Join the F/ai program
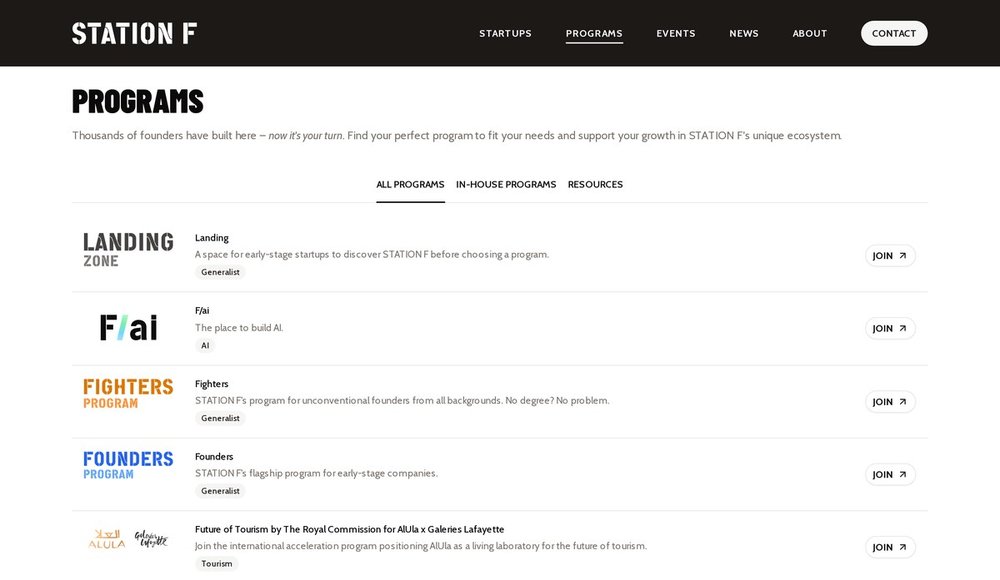Viewport: 1000px width, 580px height. pos(890,329)
